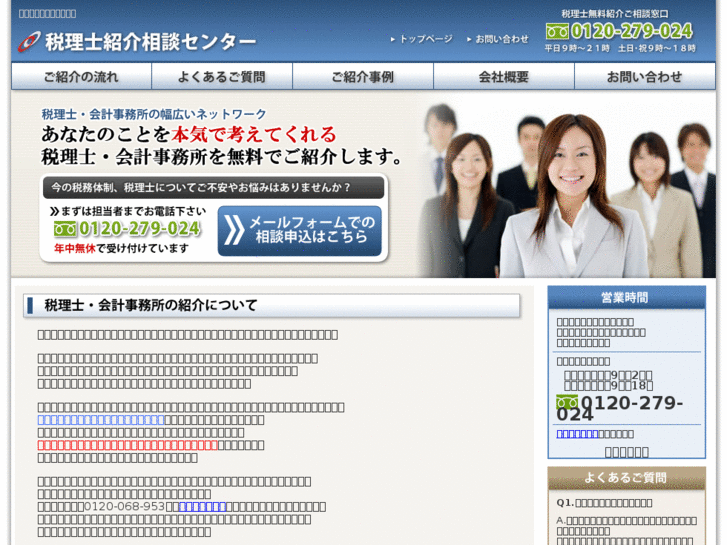727x545 pixels.
Task: Select the sidebar phone number 0120-279-024
Action: click(620, 408)
